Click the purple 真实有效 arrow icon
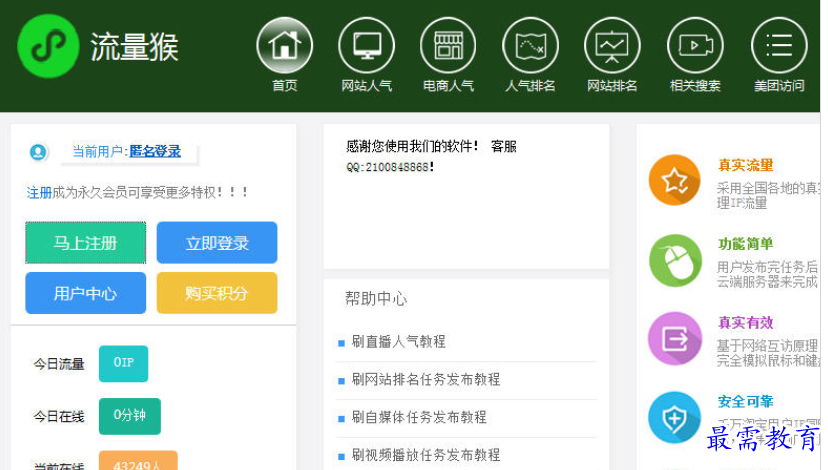The height and width of the screenshot is (470, 828). [675, 339]
